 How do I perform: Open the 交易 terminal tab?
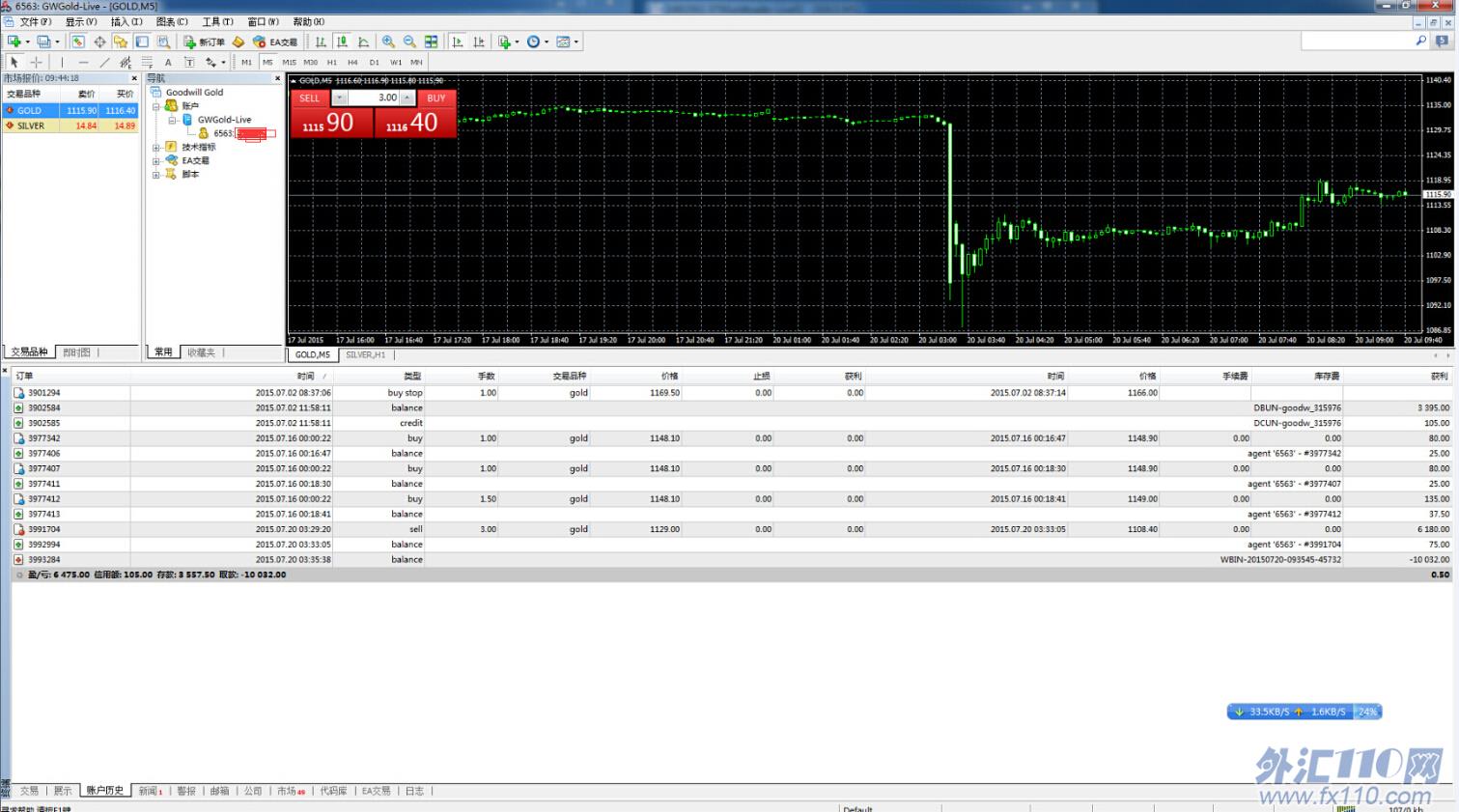click(30, 791)
